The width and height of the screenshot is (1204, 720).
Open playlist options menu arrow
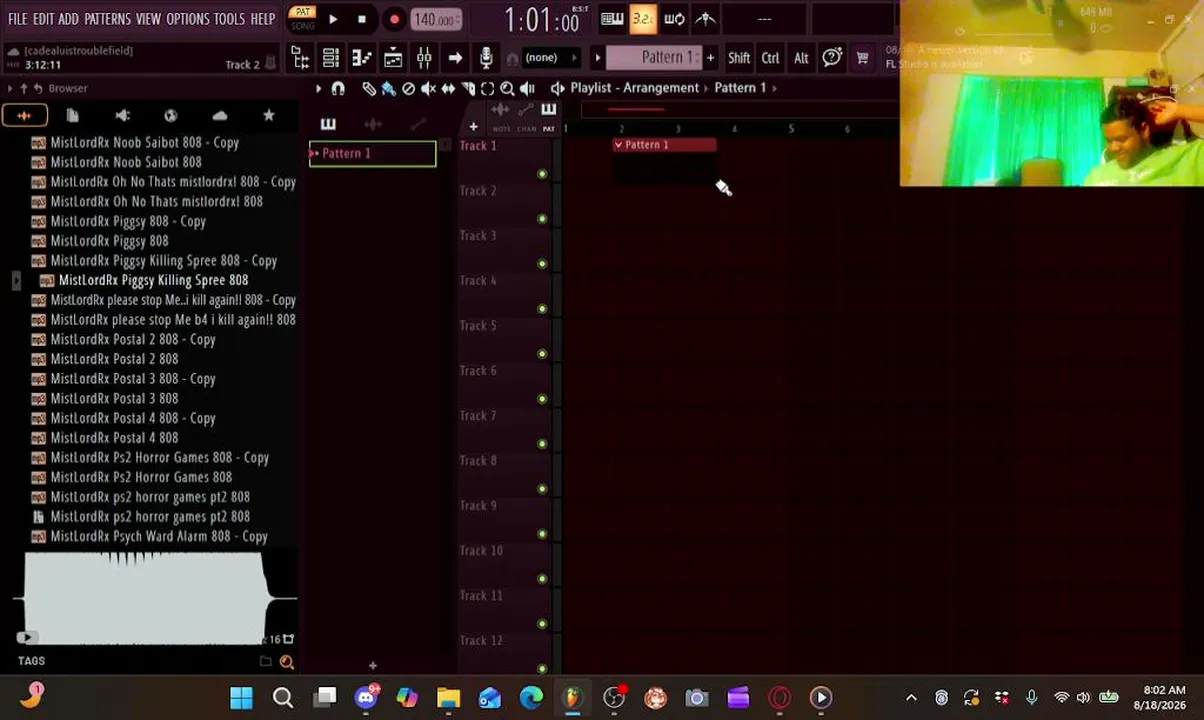point(318,89)
